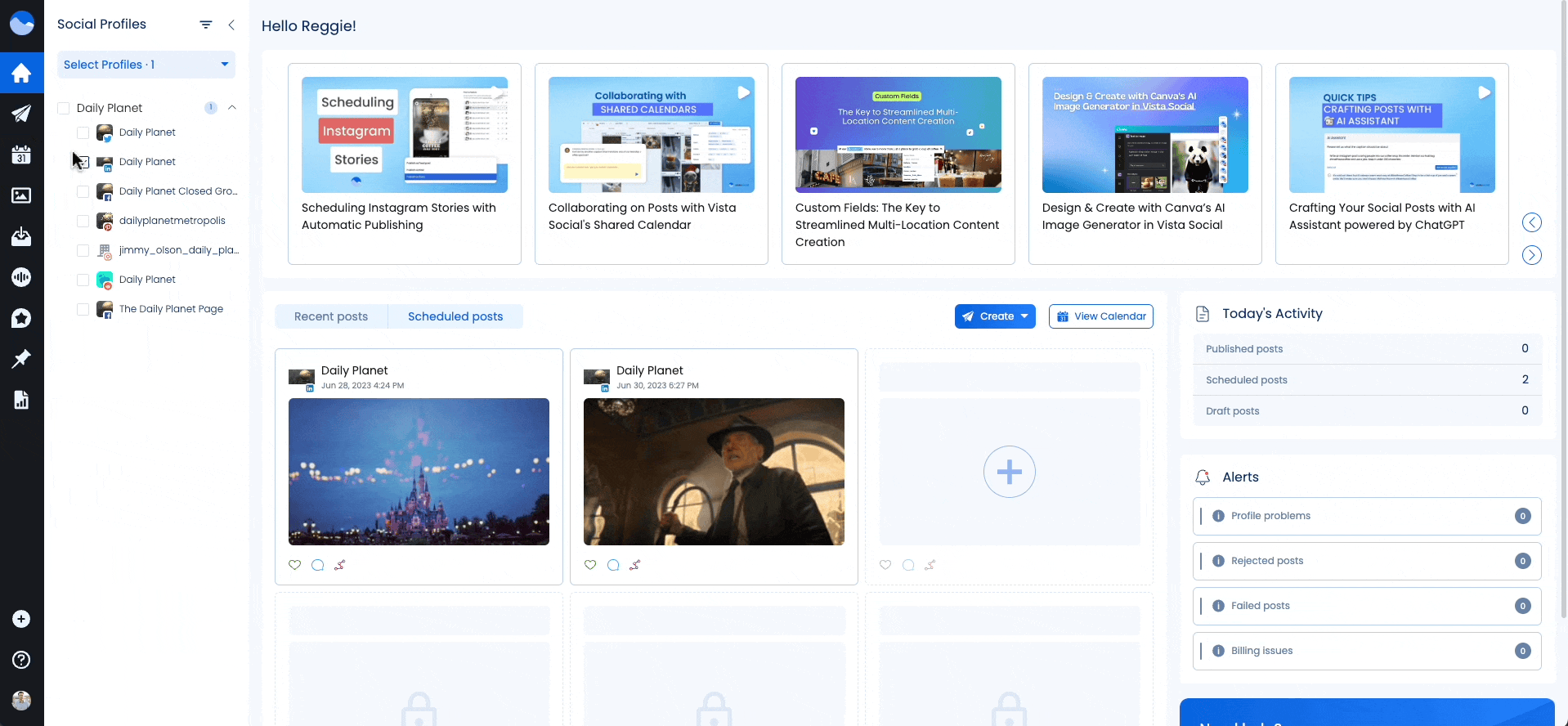
Task: Switch to the Recent posts tab
Action: [x=331, y=316]
